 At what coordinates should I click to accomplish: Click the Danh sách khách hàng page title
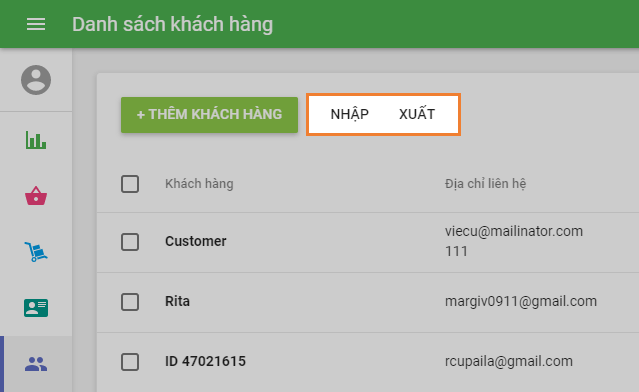pos(172,24)
